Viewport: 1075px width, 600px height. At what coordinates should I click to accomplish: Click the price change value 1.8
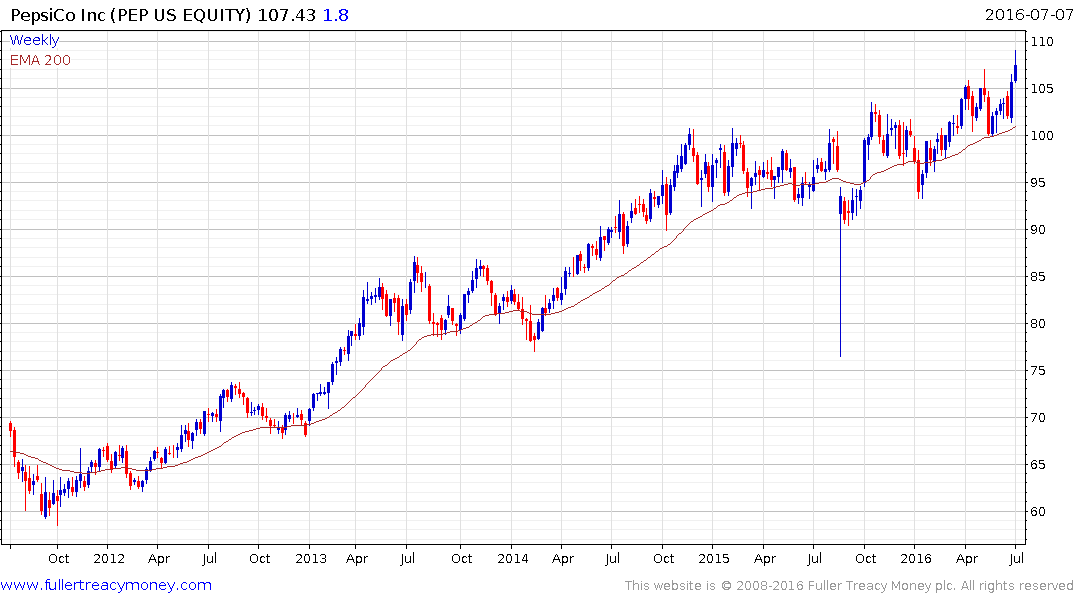[x=335, y=15]
